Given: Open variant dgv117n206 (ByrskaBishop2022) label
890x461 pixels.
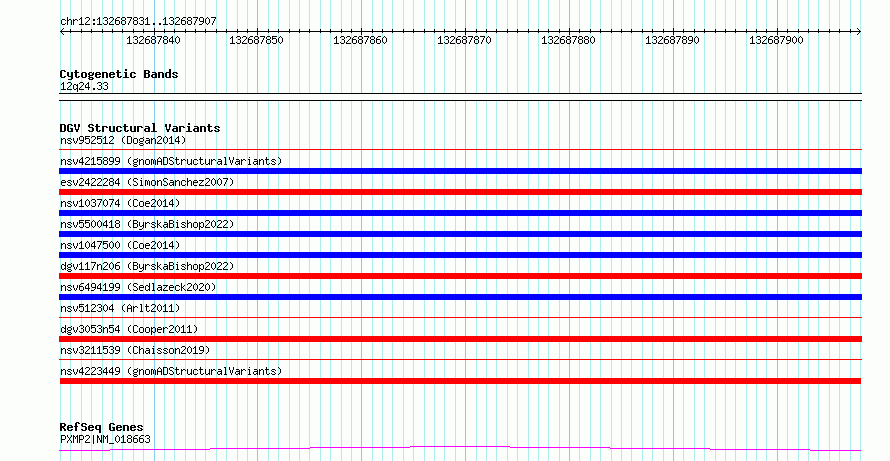Looking at the screenshot, I should click(x=147, y=266).
